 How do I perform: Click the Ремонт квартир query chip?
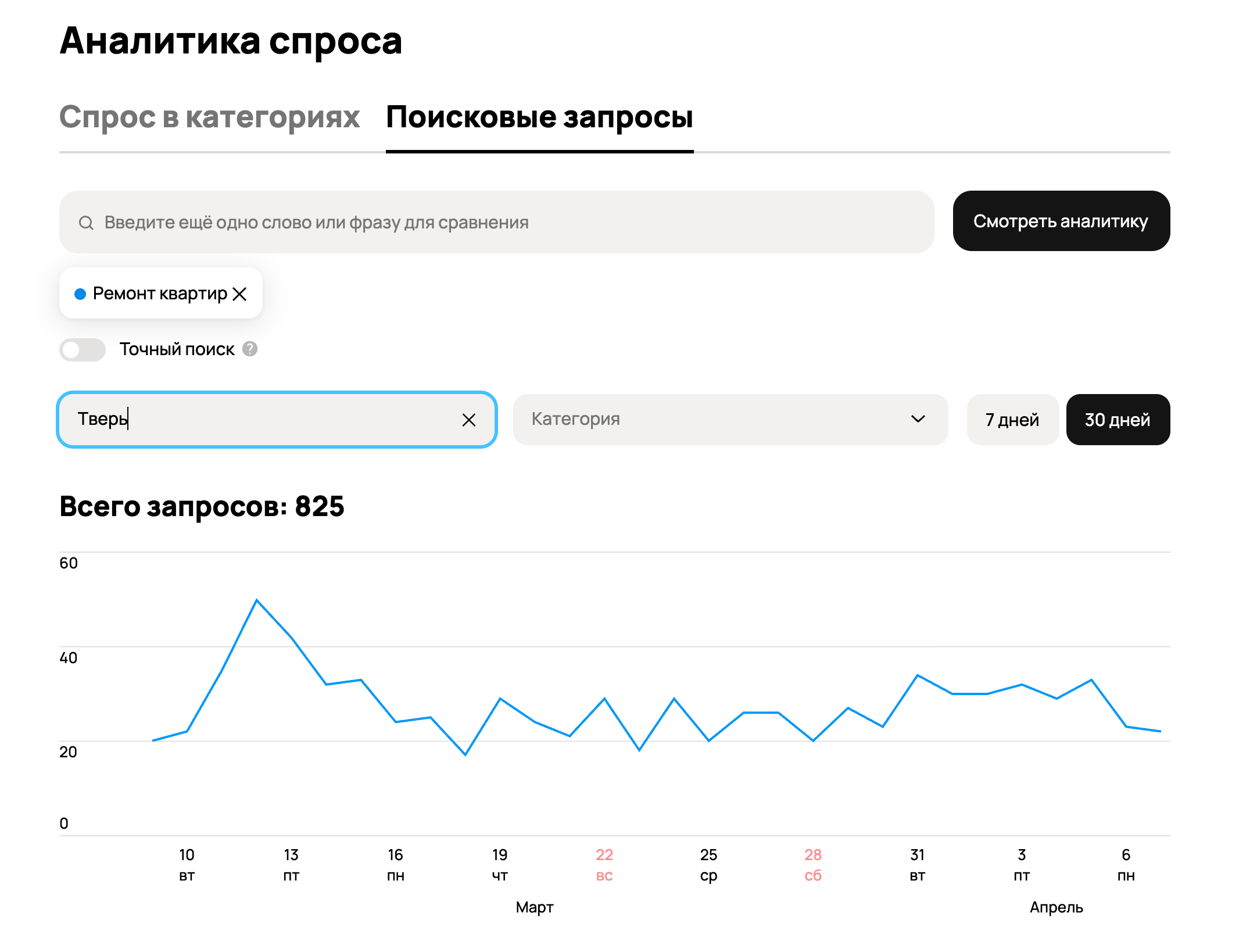click(159, 294)
